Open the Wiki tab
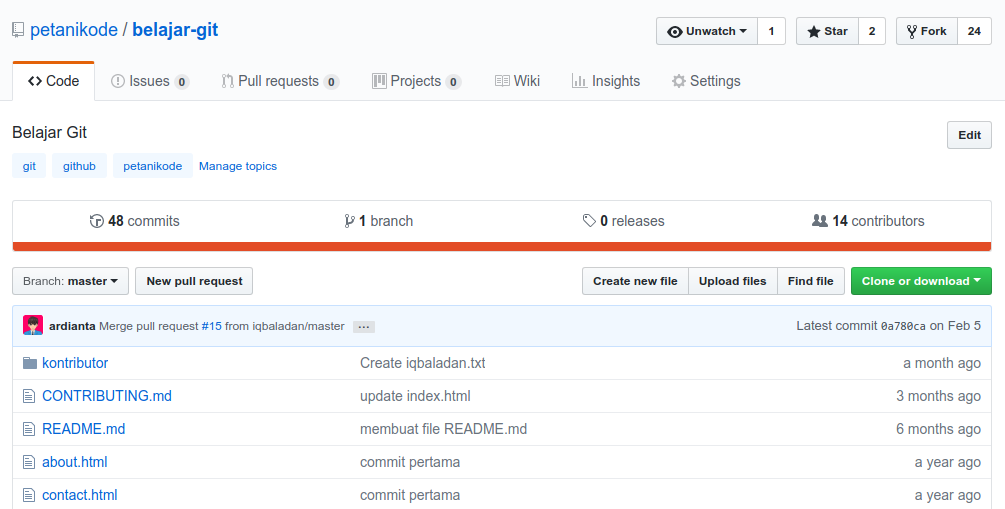 click(x=517, y=81)
